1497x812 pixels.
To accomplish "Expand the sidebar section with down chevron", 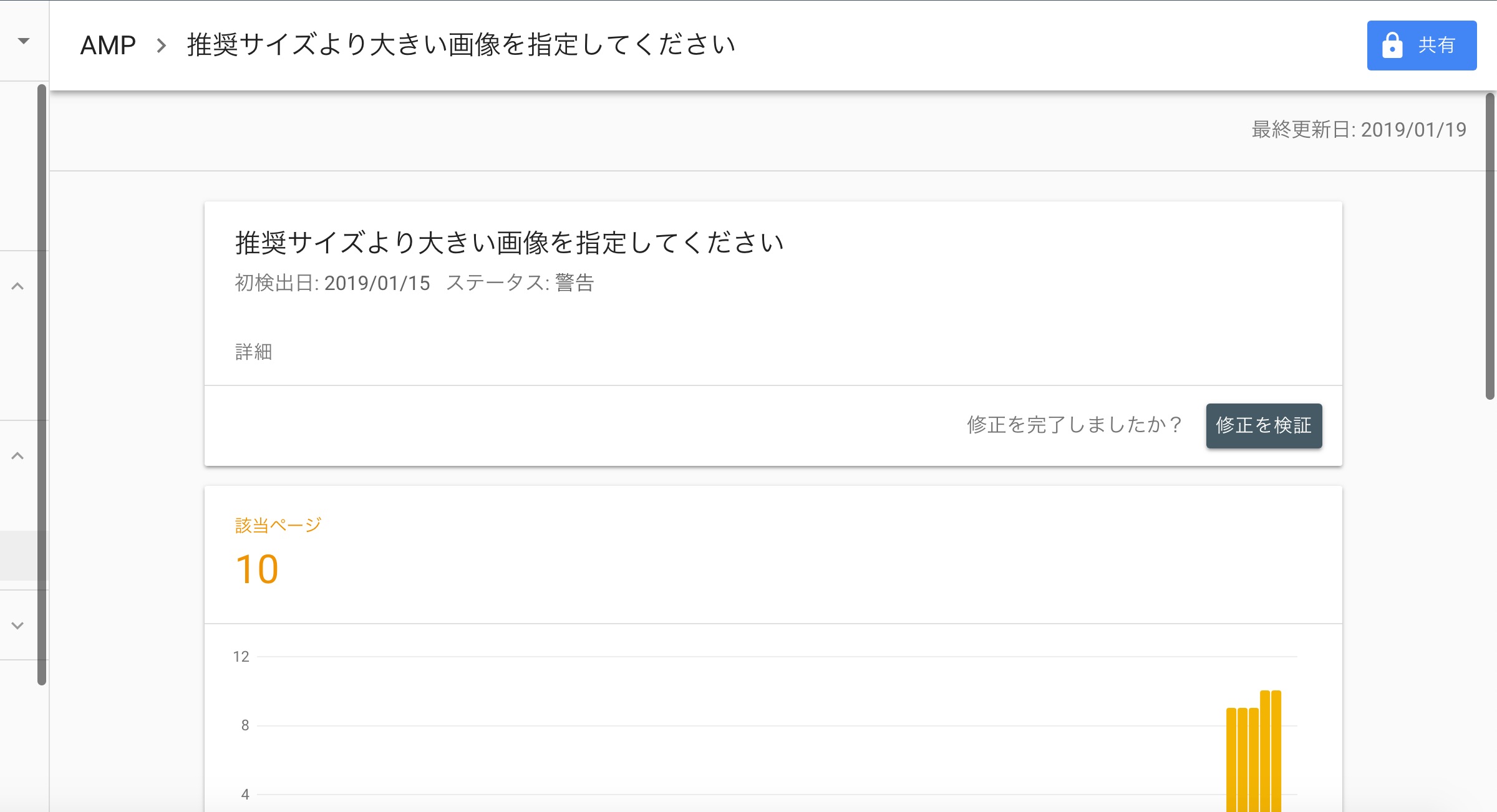I will (18, 626).
